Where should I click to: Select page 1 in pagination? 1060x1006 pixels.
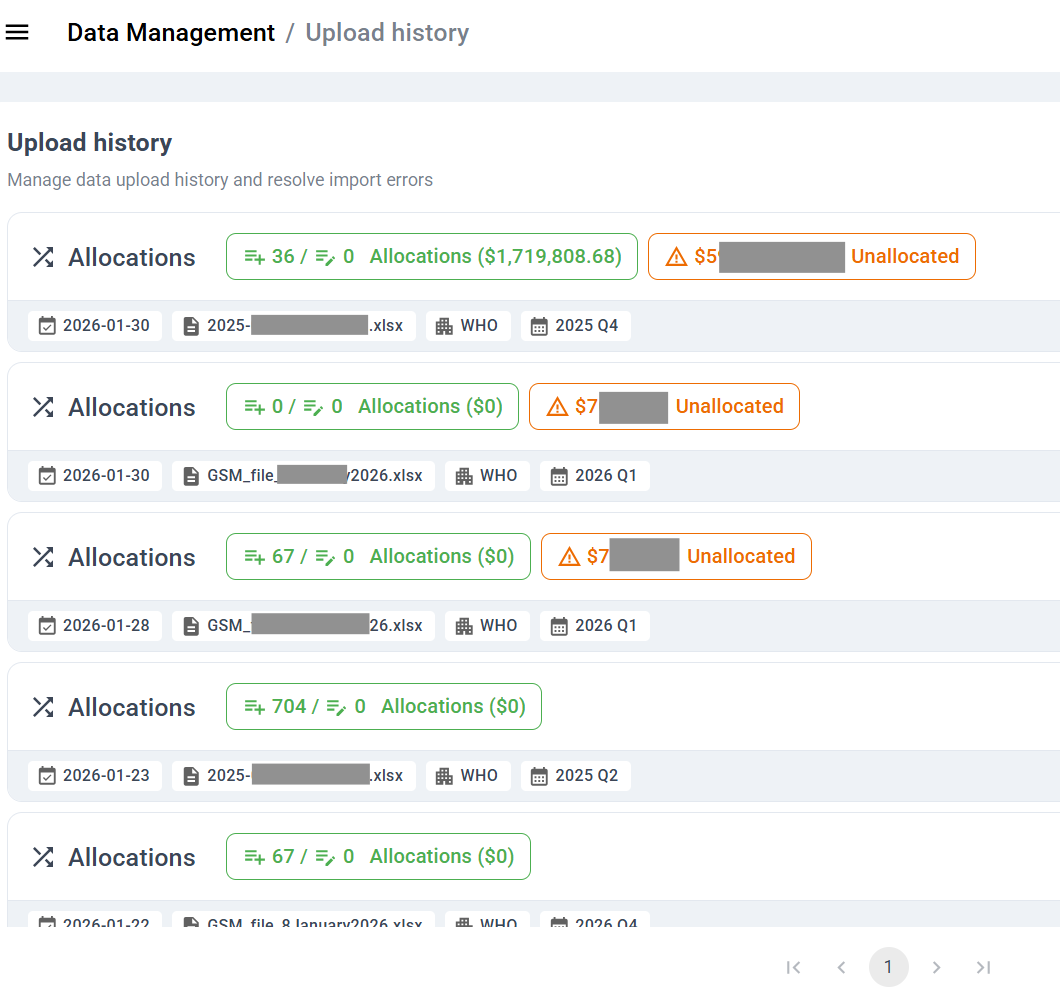[x=888, y=967]
